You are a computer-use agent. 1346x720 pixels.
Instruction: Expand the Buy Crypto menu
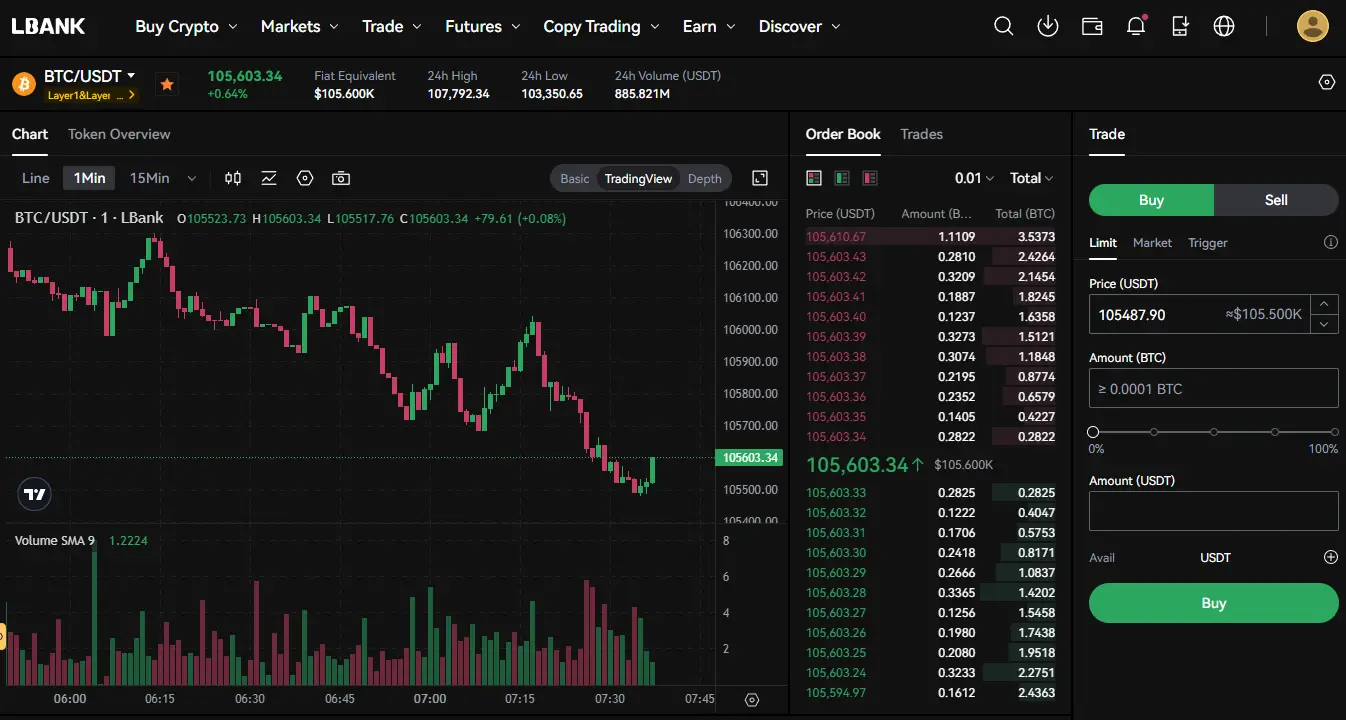pos(186,26)
